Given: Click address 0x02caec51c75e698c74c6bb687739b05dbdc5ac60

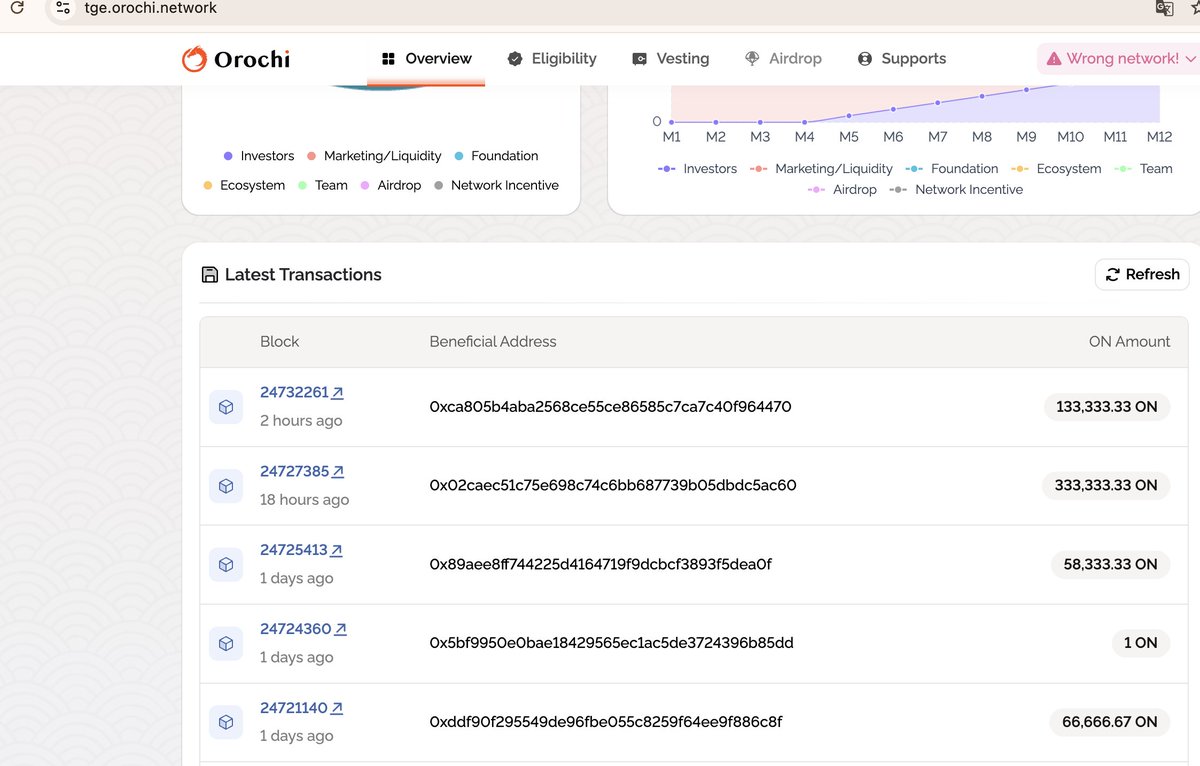Looking at the screenshot, I should (613, 485).
